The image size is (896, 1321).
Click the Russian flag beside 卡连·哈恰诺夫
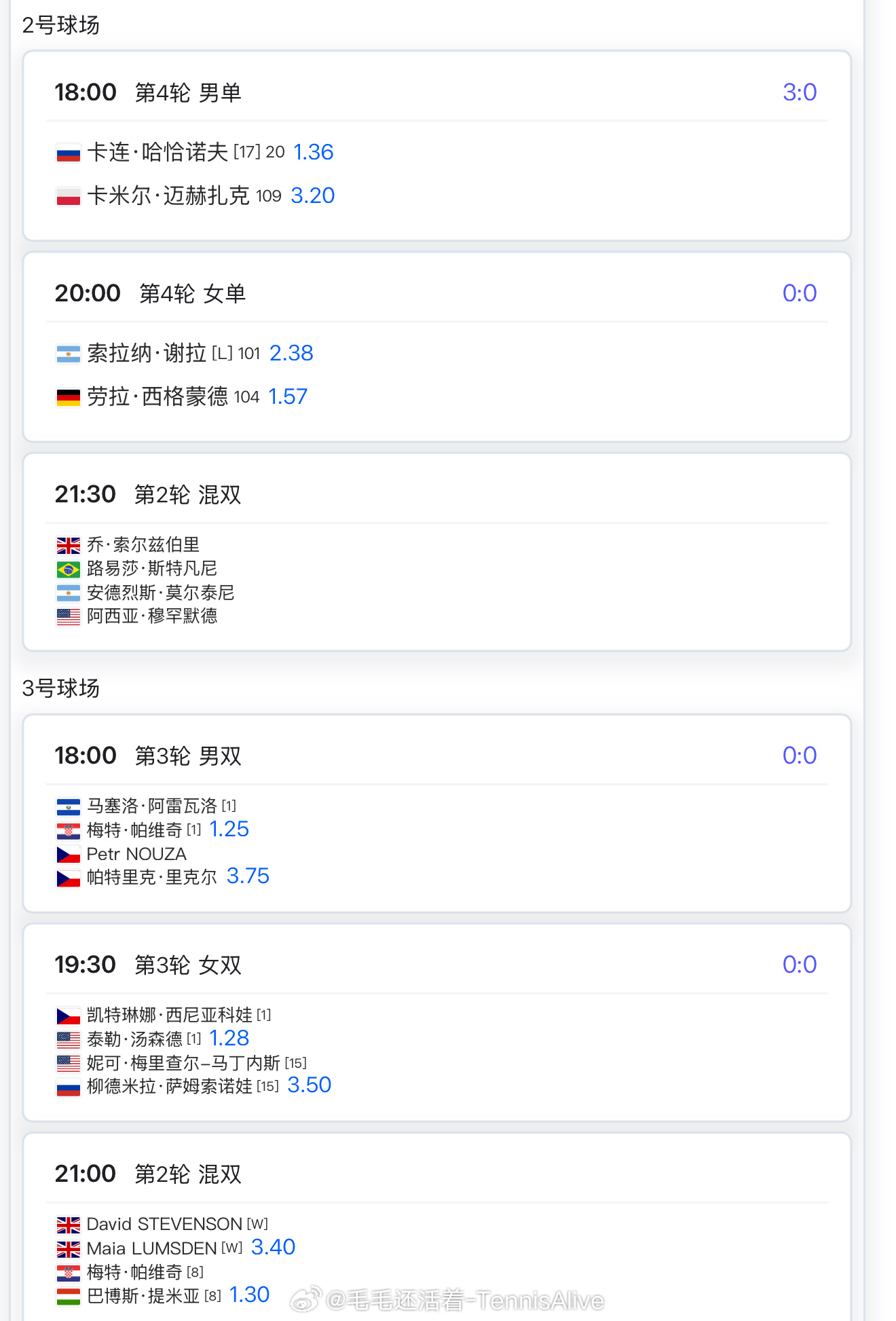pos(68,153)
